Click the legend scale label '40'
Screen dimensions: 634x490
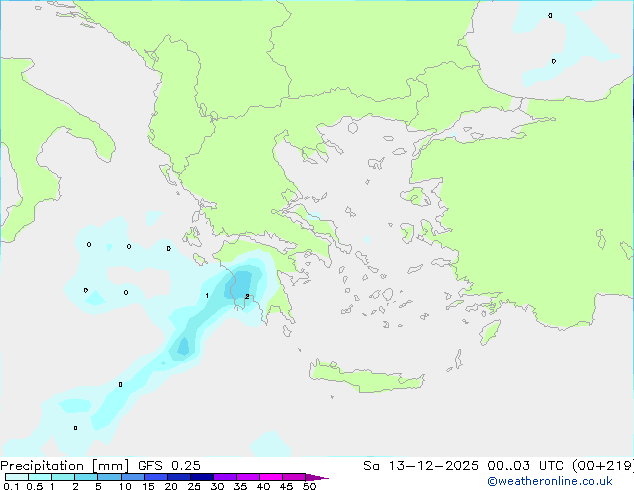point(263,486)
